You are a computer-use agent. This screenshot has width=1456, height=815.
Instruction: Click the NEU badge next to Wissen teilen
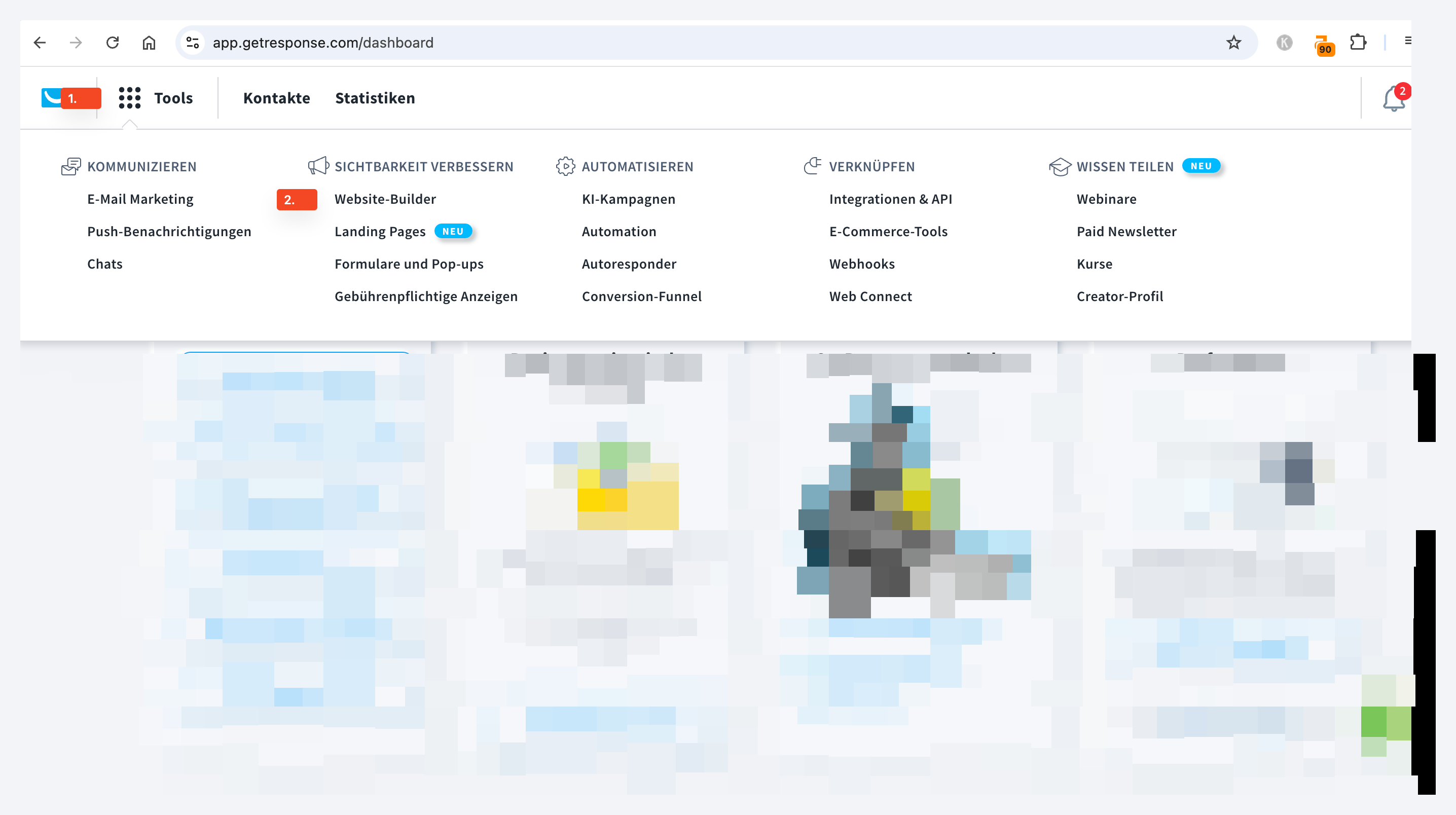click(1201, 166)
